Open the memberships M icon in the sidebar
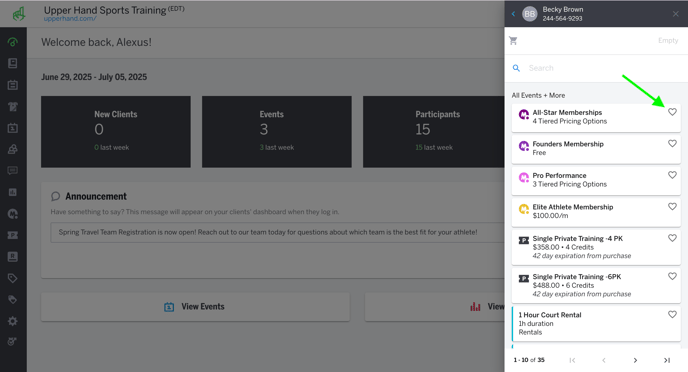This screenshot has height=372, width=688. (13, 214)
